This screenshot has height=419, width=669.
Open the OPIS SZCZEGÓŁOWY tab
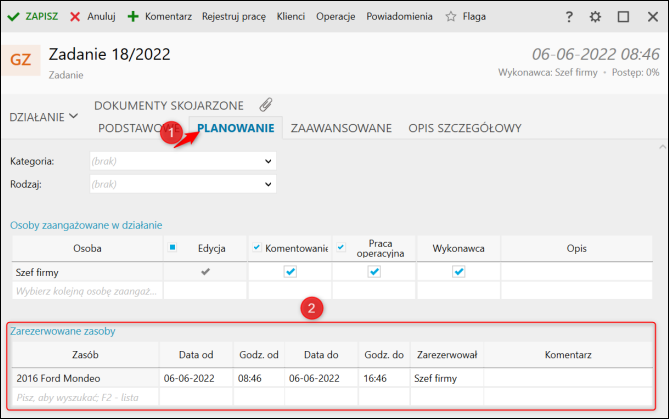pos(465,128)
